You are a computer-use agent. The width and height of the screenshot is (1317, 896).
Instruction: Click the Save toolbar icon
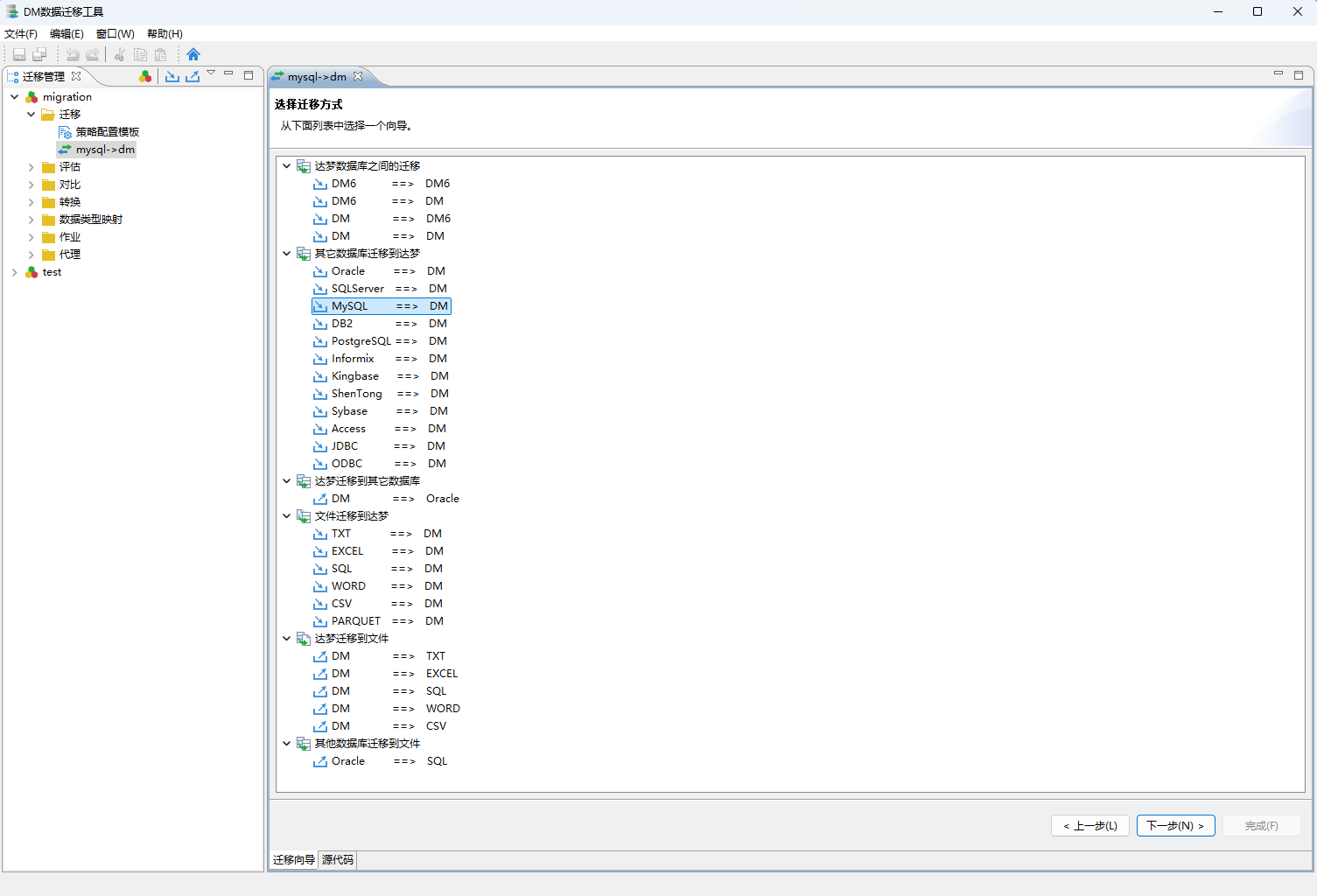(x=19, y=54)
